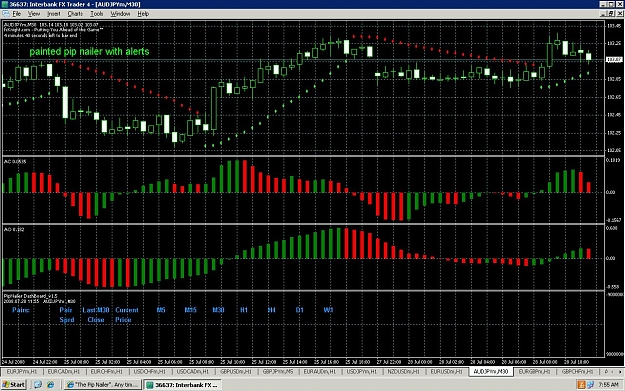Click the Pairs dashboard column header
This screenshot has height=391, width=625.
pos(21,310)
